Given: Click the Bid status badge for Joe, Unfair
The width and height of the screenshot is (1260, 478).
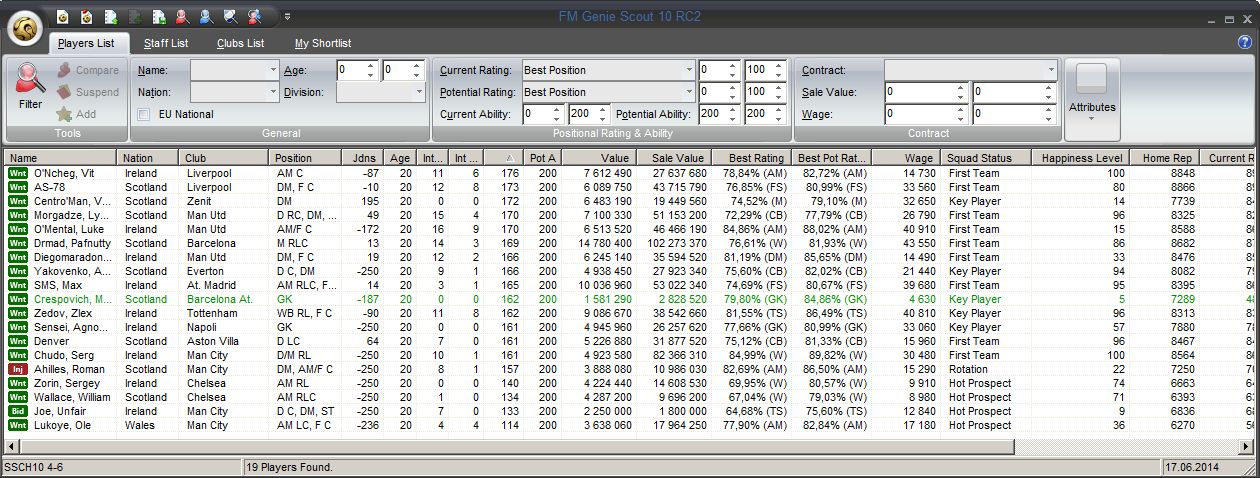Looking at the screenshot, I should click(18, 411).
